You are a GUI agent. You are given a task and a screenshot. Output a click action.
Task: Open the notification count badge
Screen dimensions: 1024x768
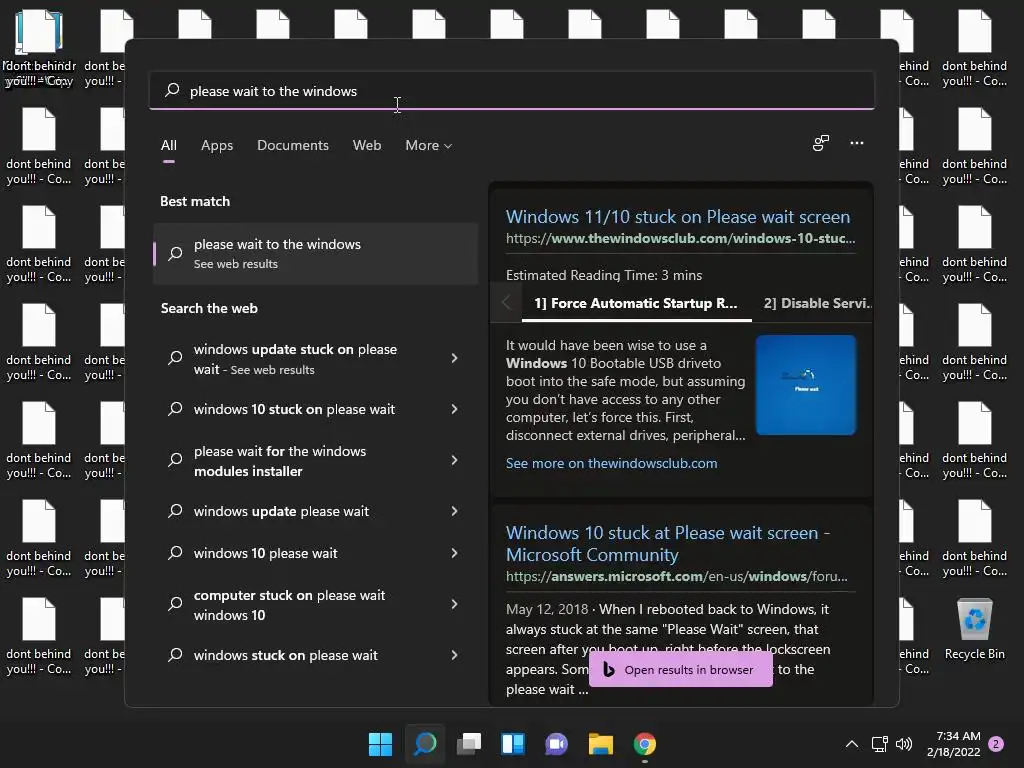pyautogui.click(x=996, y=744)
